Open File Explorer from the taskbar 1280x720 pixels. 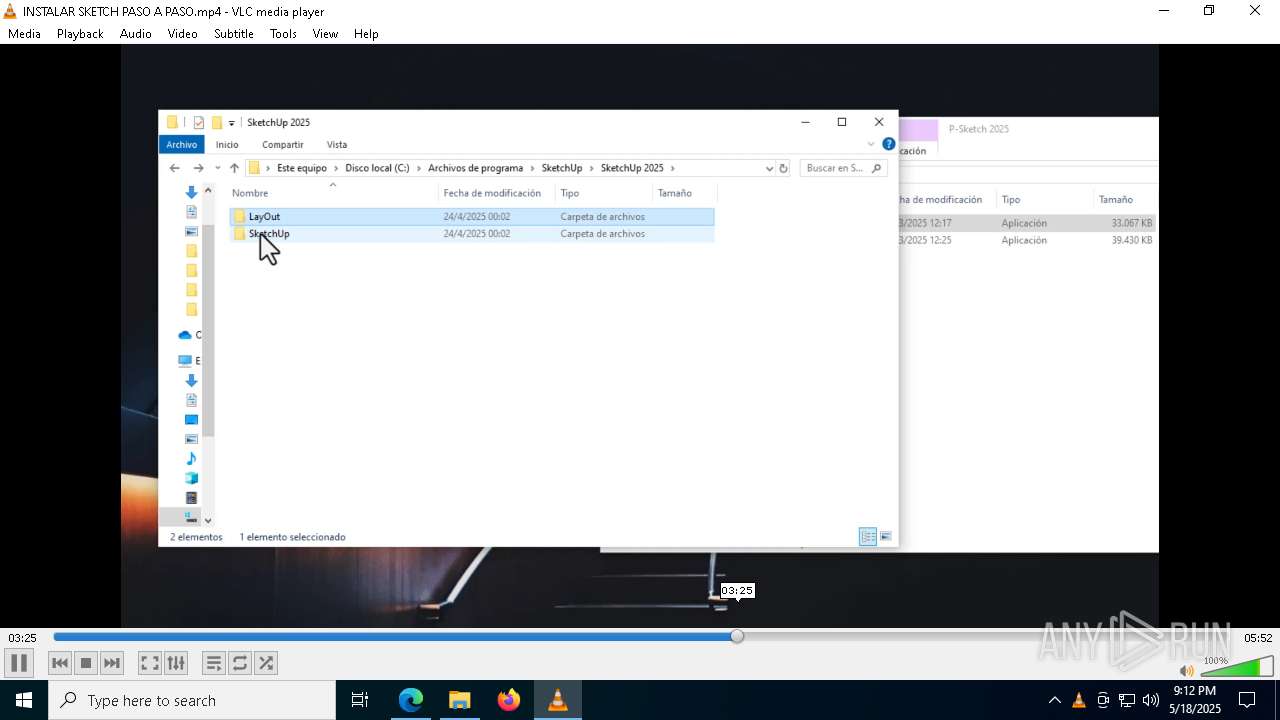459,700
